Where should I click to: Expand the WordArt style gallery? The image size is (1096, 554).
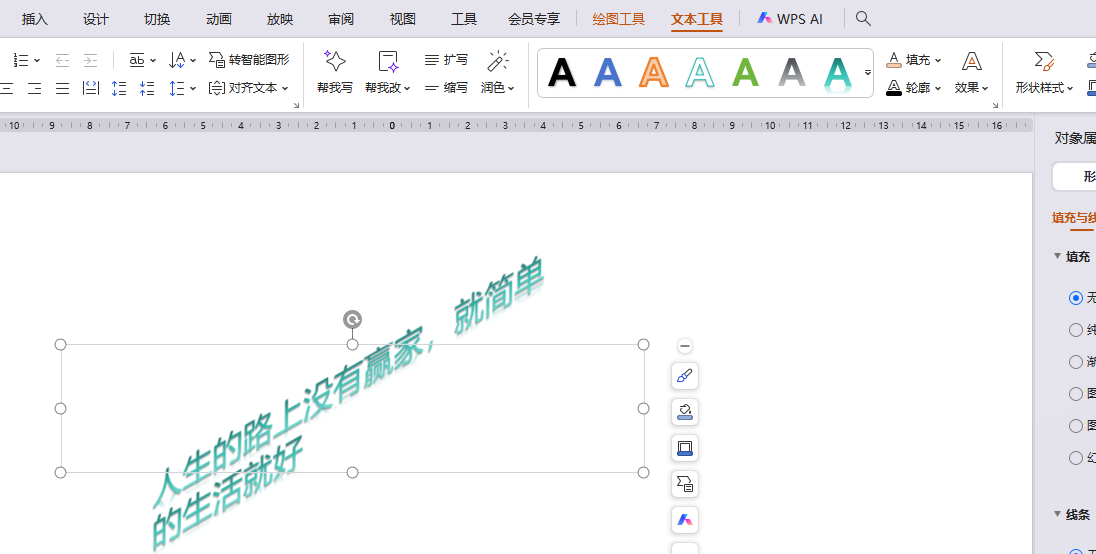click(867, 73)
